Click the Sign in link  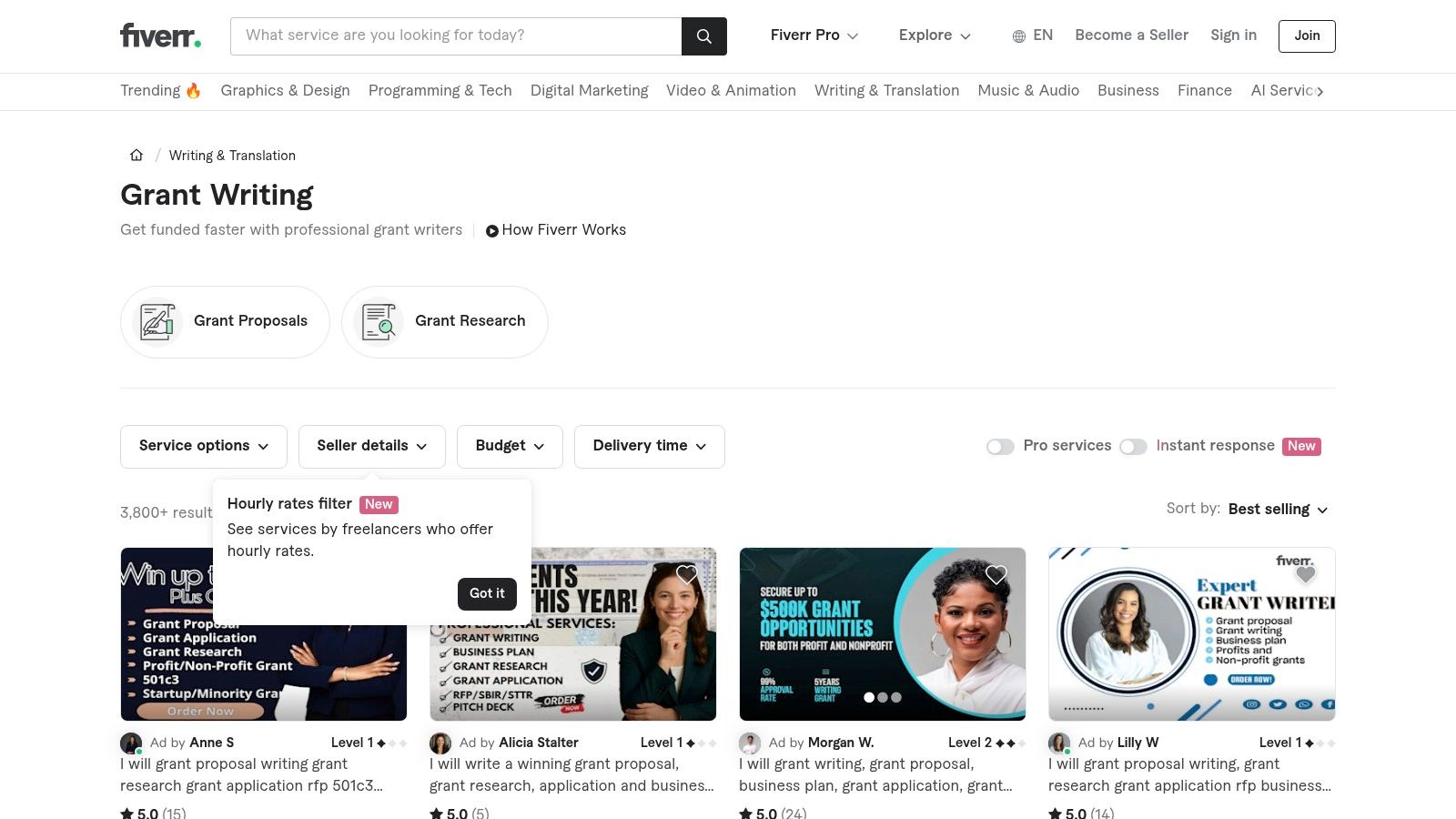tap(1233, 35)
